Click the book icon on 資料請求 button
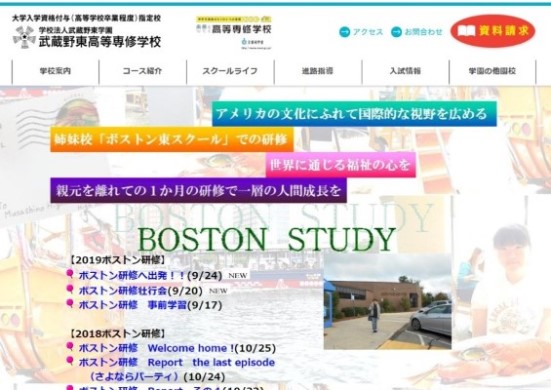This screenshot has height=390, width=551. click(466, 31)
